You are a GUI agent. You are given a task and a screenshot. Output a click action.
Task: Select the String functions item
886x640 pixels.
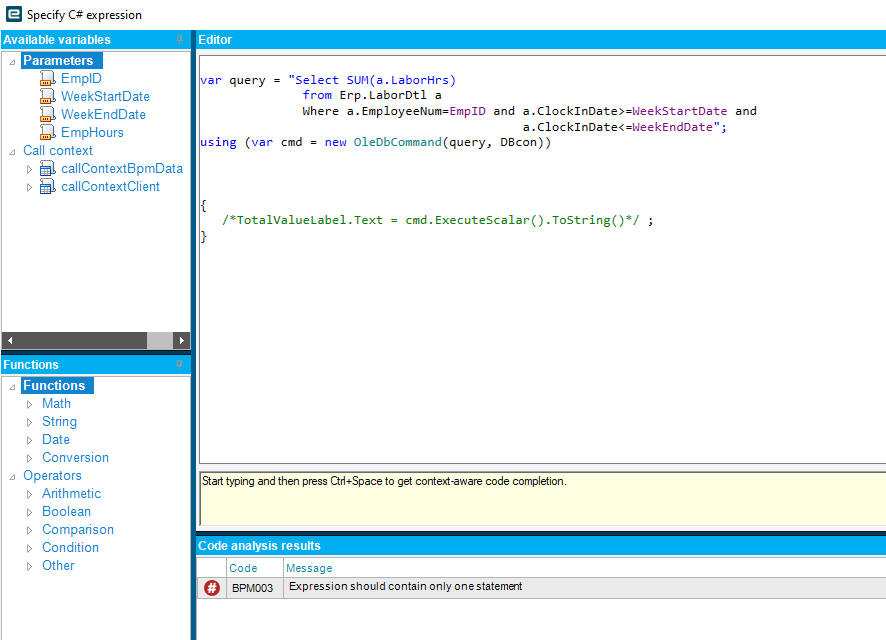click(59, 422)
